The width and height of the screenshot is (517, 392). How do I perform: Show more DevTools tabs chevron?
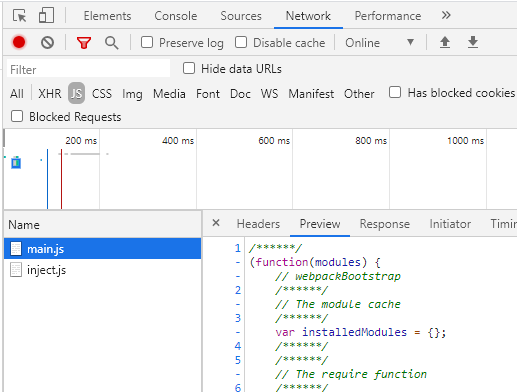point(446,15)
